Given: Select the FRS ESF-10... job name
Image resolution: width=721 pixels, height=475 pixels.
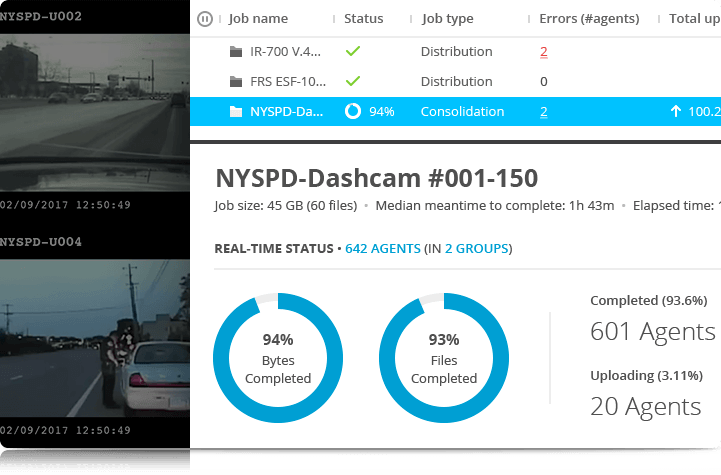Looking at the screenshot, I should (288, 81).
